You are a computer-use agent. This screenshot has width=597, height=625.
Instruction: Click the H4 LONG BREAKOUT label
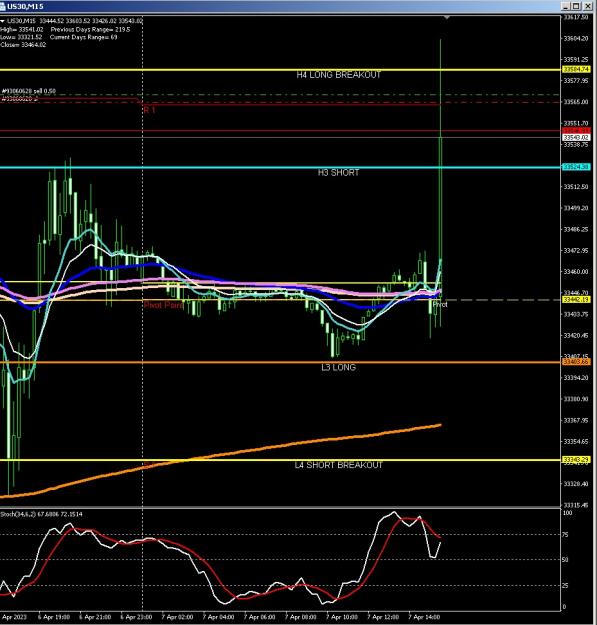click(339, 75)
